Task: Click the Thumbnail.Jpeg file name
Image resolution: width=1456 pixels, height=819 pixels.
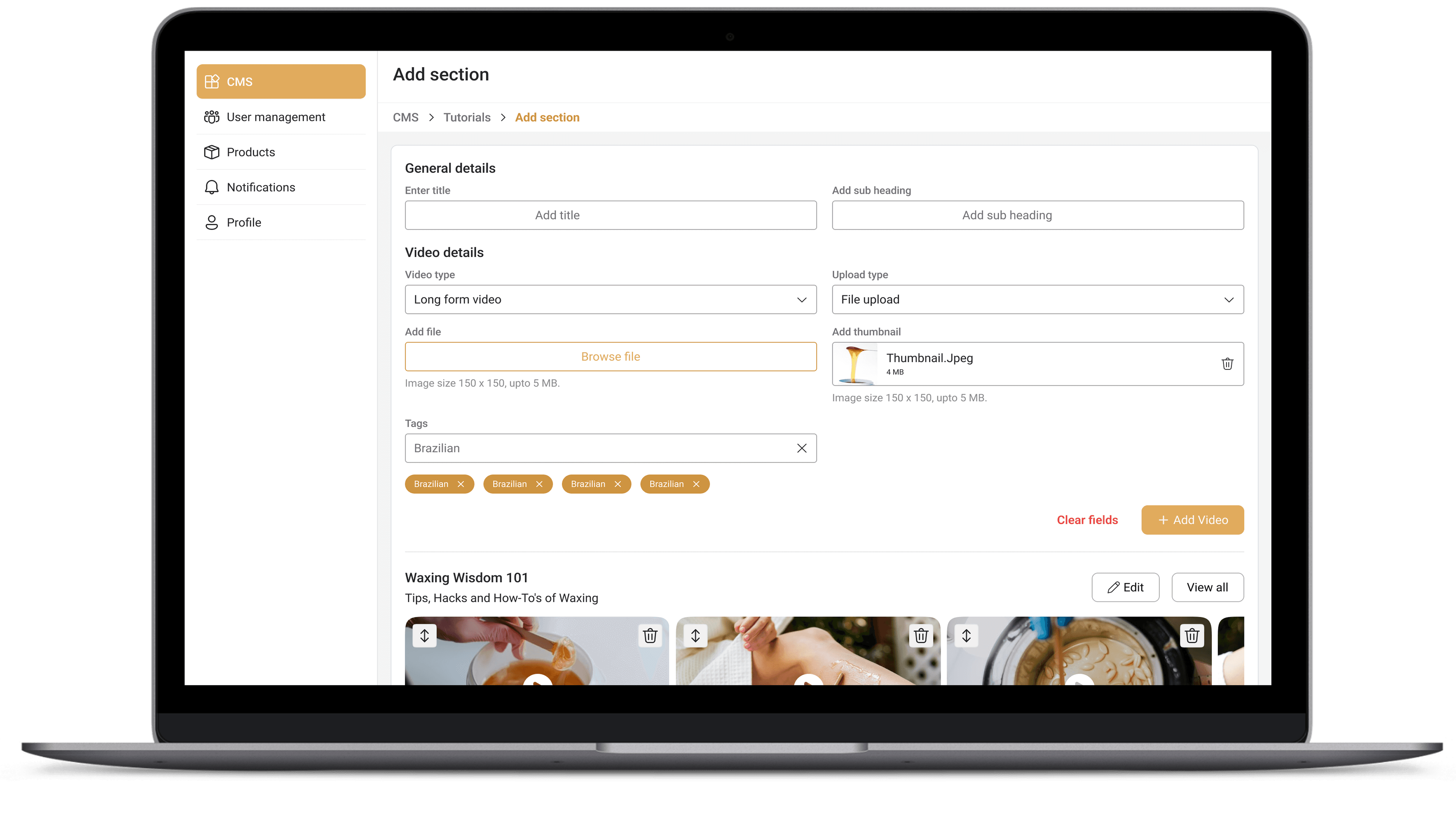Action: point(929,358)
